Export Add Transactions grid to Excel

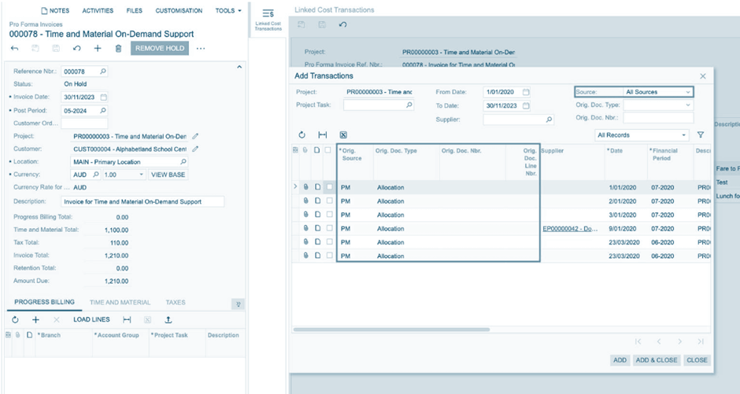click(x=343, y=135)
